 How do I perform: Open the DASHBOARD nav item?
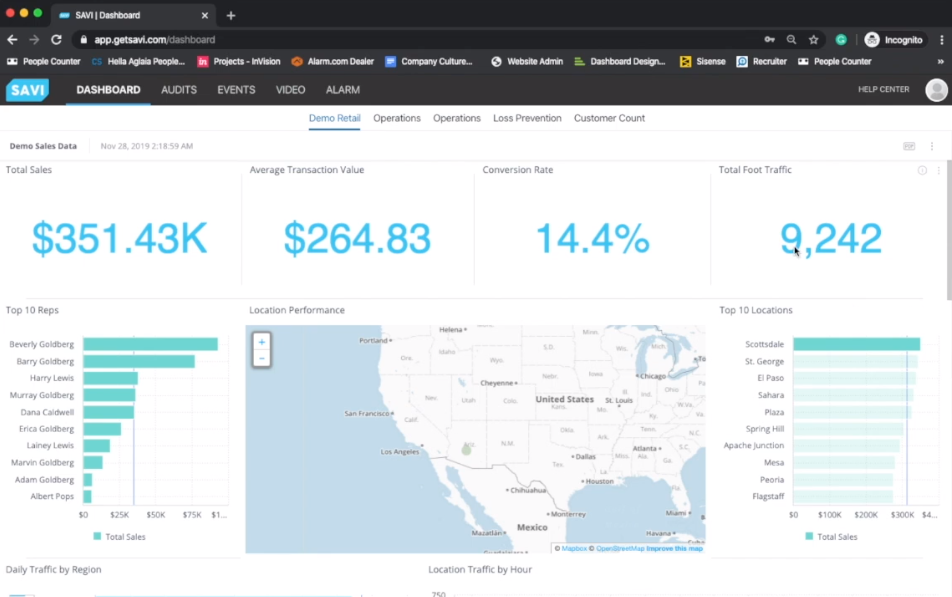coord(108,90)
